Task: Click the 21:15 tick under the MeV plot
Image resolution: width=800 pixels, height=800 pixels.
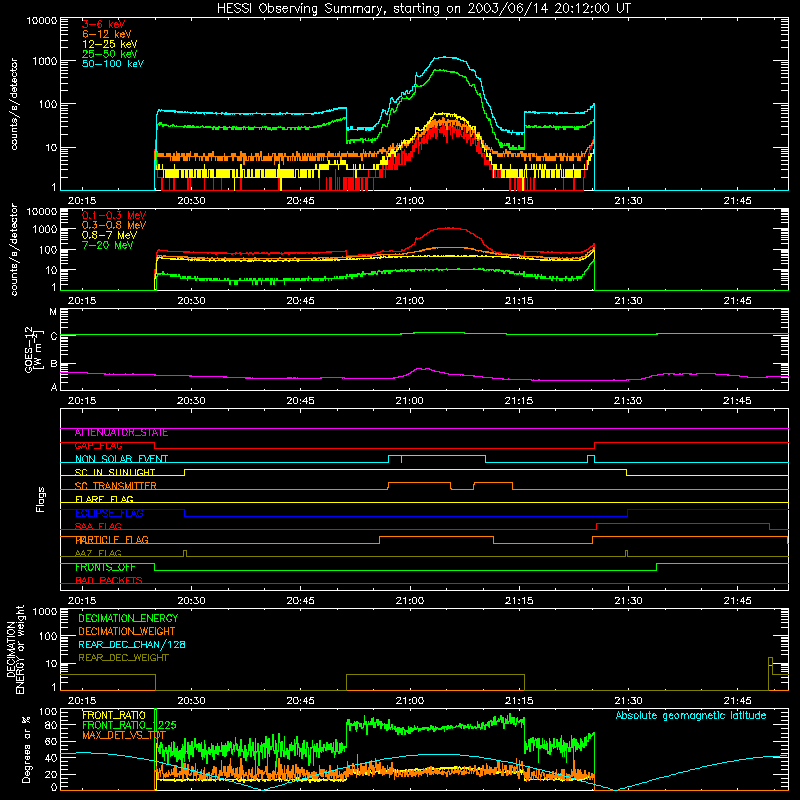Action: [519, 301]
